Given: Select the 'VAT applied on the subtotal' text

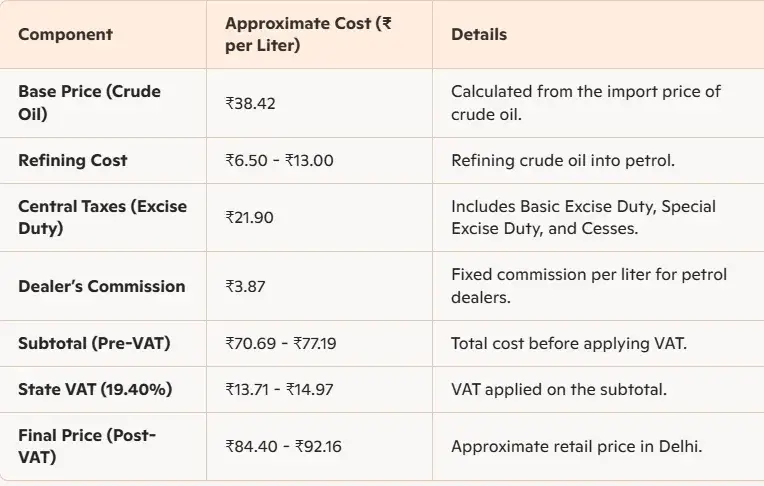Looking at the screenshot, I should pyautogui.click(x=559, y=389).
